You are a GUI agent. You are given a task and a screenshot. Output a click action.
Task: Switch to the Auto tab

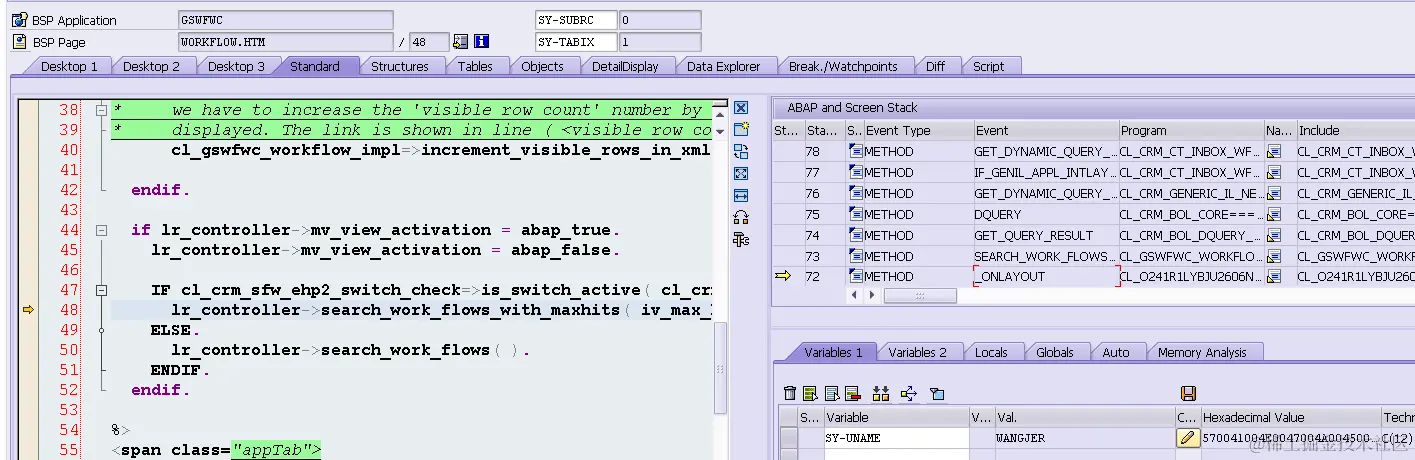(x=1116, y=352)
